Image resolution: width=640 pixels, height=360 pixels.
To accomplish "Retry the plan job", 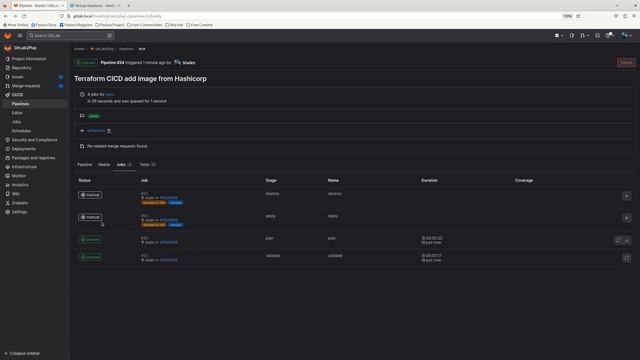I will pyautogui.click(x=618, y=240).
